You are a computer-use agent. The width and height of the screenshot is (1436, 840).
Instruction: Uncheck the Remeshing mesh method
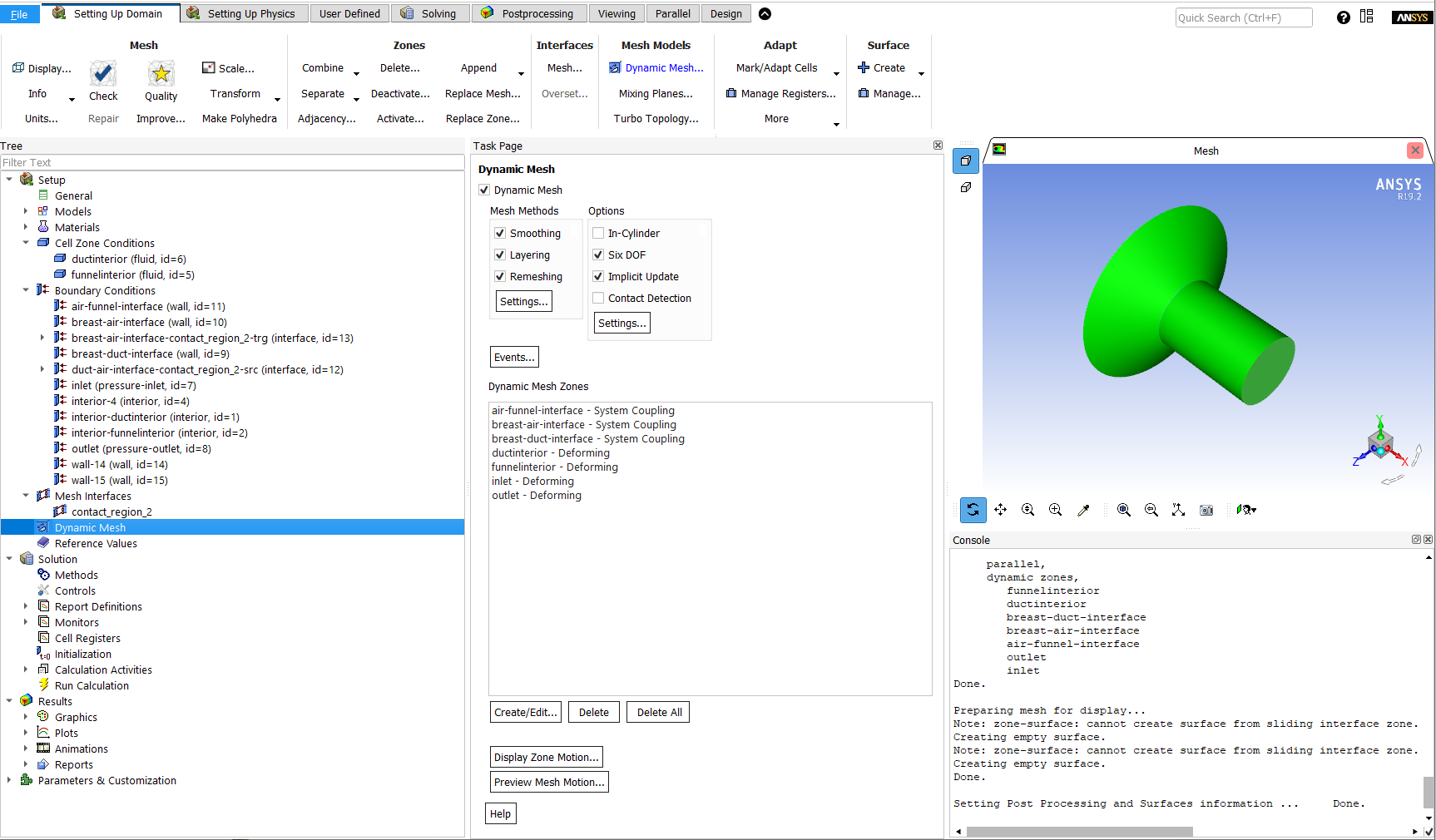pos(500,277)
